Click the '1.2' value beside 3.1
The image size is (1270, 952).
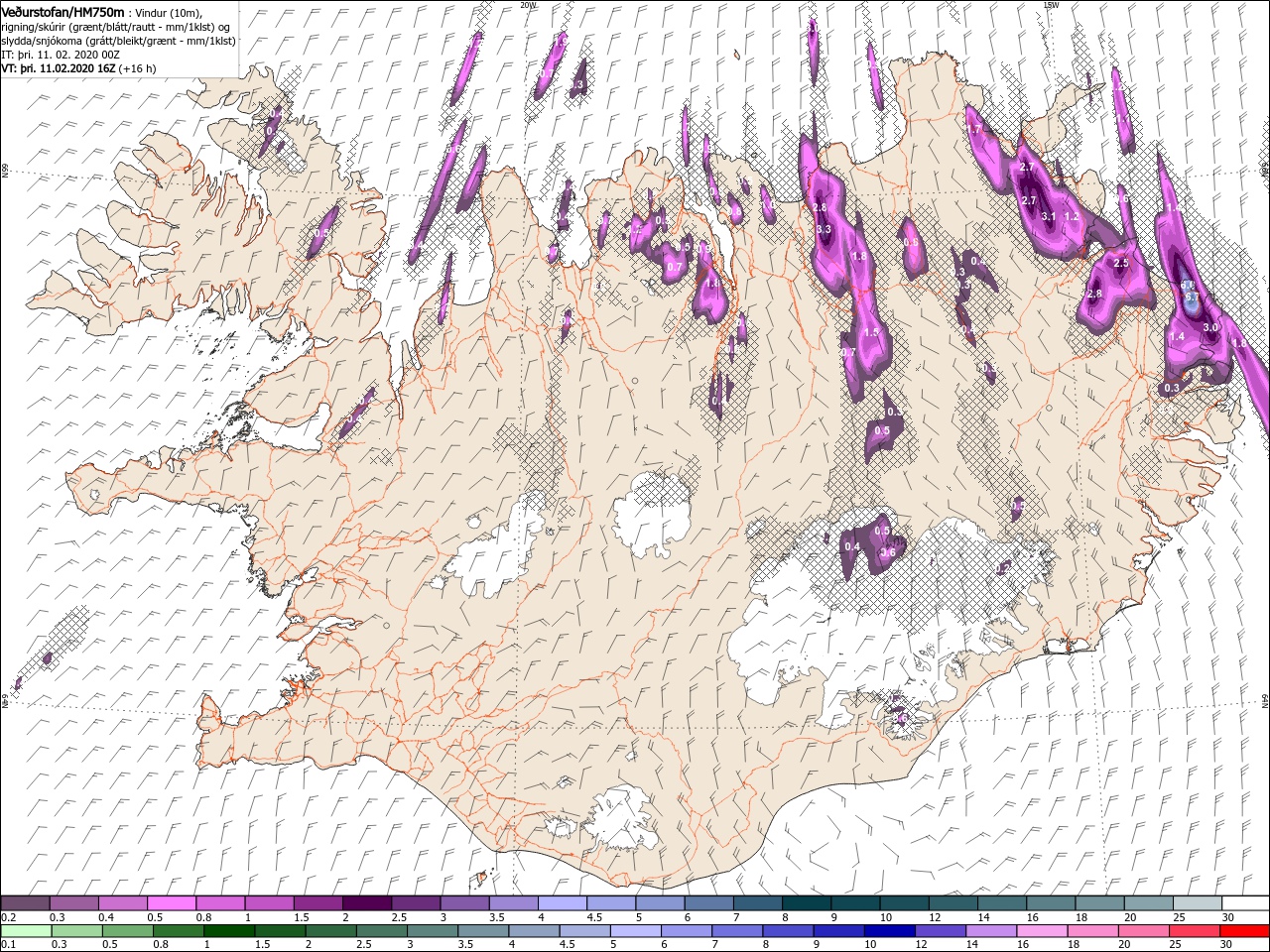point(1071,217)
